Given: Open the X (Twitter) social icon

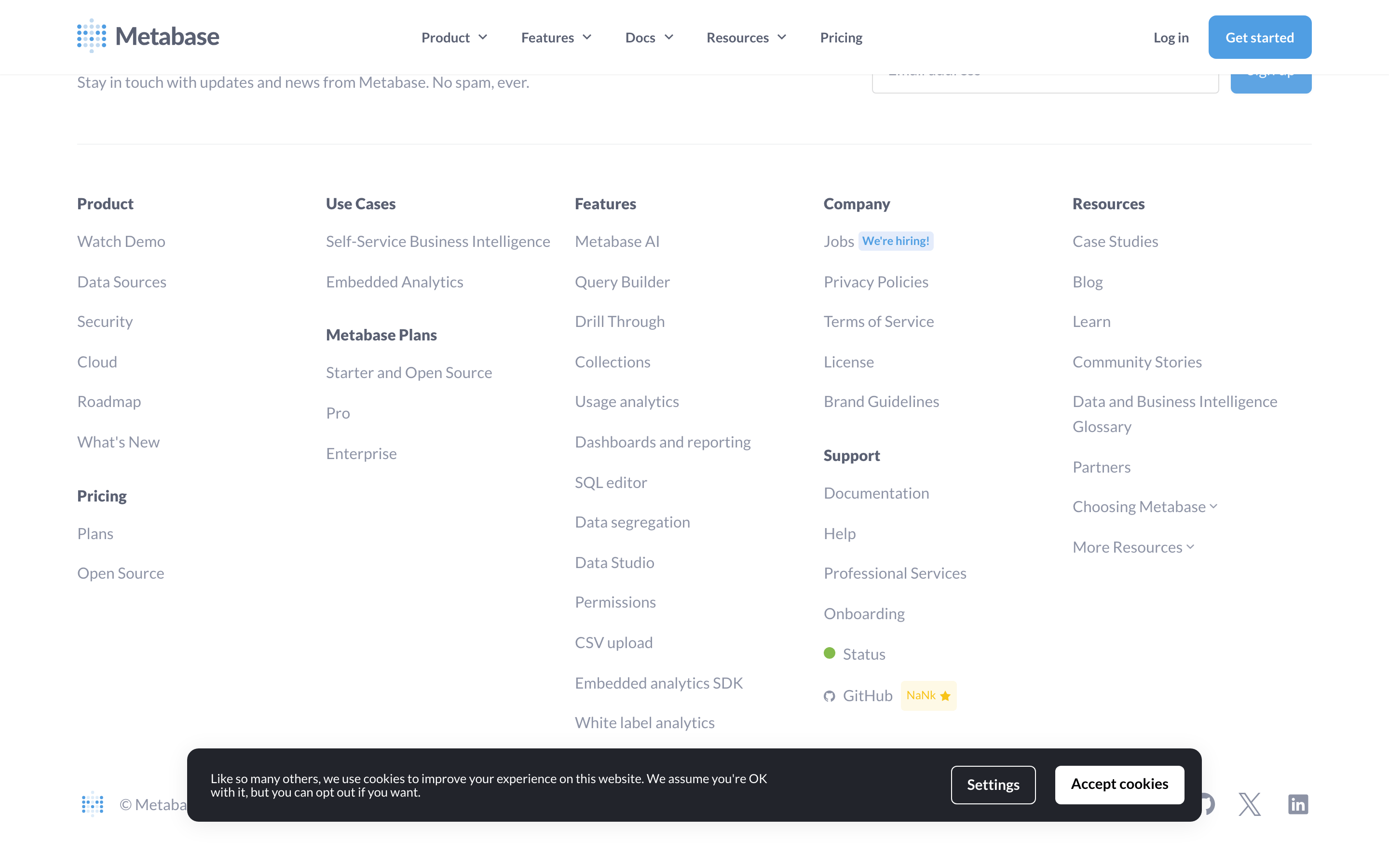Looking at the screenshot, I should [x=1250, y=804].
